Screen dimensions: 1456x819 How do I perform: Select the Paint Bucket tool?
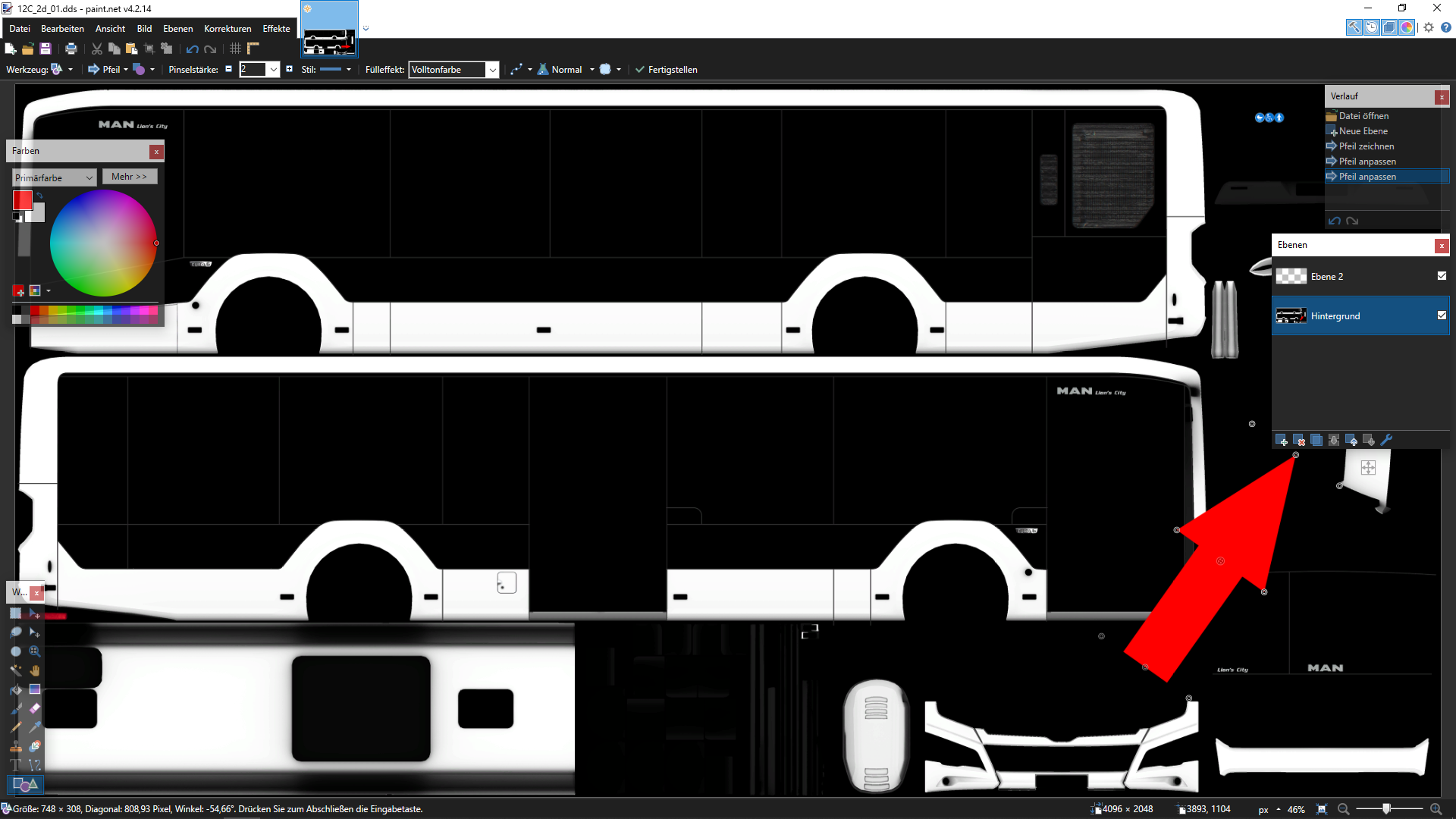click(16, 689)
